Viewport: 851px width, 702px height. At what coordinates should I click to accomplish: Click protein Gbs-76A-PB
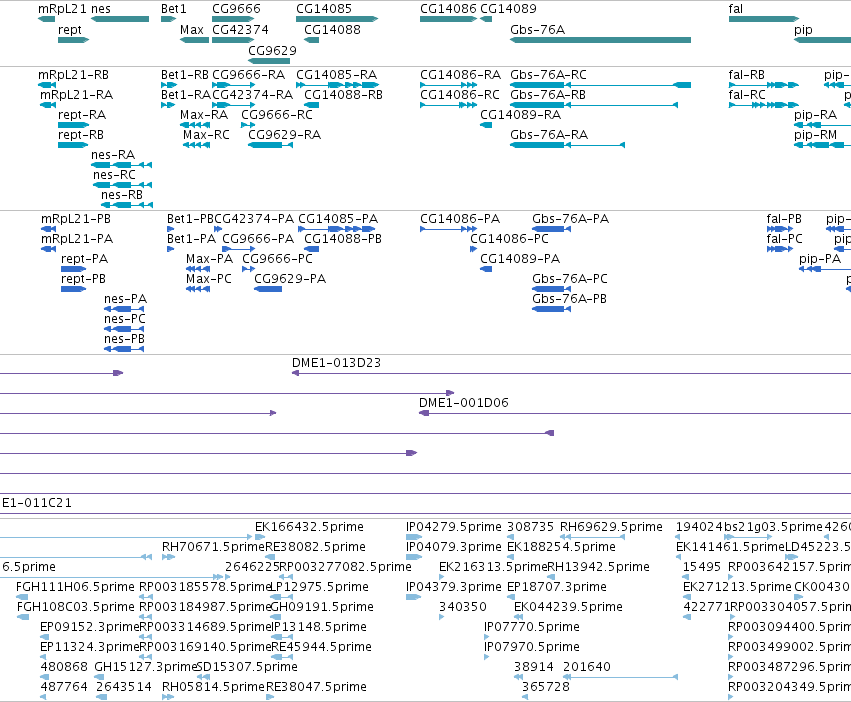[x=569, y=299]
